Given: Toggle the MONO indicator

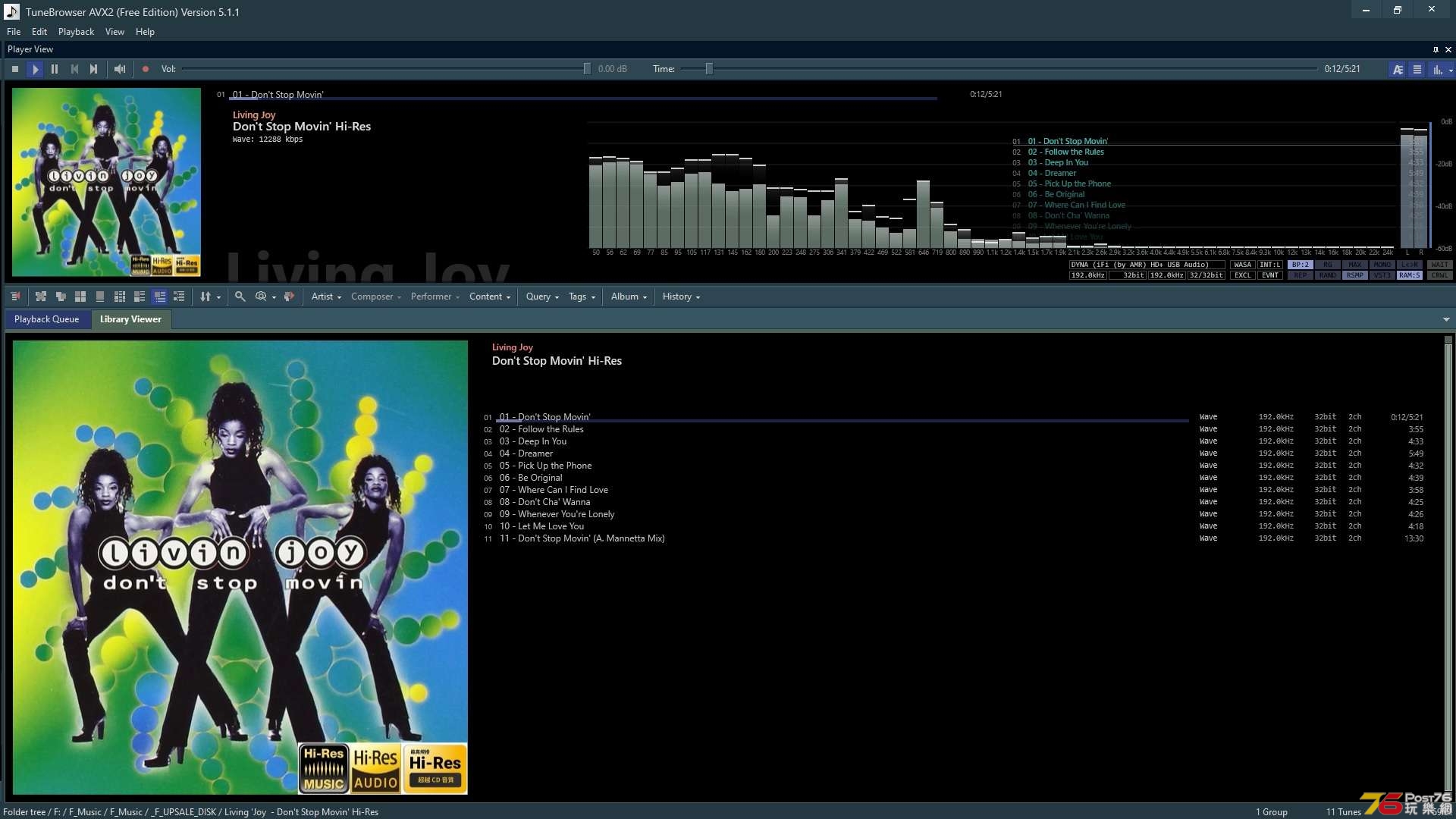Looking at the screenshot, I should 1382,265.
